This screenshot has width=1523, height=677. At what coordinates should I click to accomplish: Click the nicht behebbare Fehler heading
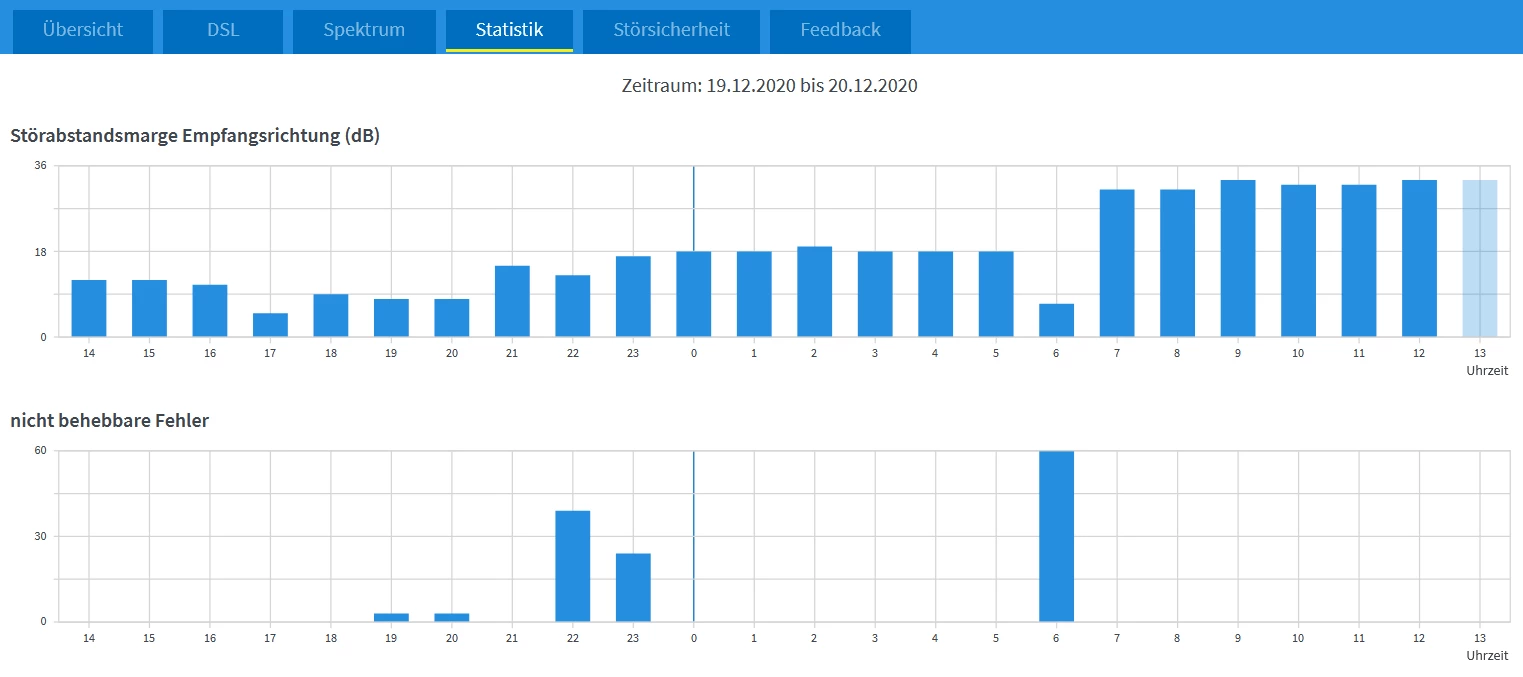click(110, 421)
